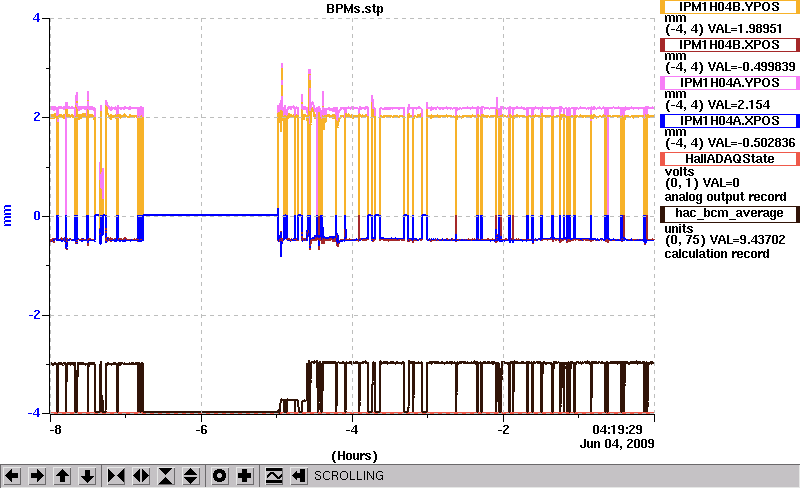Zoom out horizontally with outward-pointing triangles icon
Viewport: 800px width, 488px height.
pos(141,476)
